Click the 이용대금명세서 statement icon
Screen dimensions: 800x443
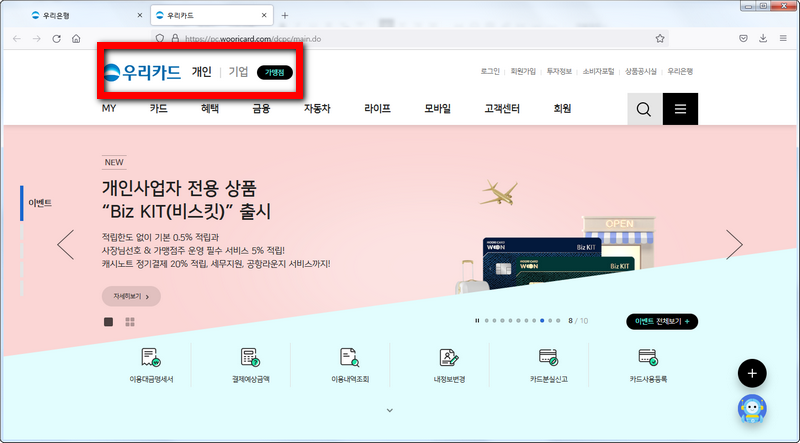tap(151, 358)
